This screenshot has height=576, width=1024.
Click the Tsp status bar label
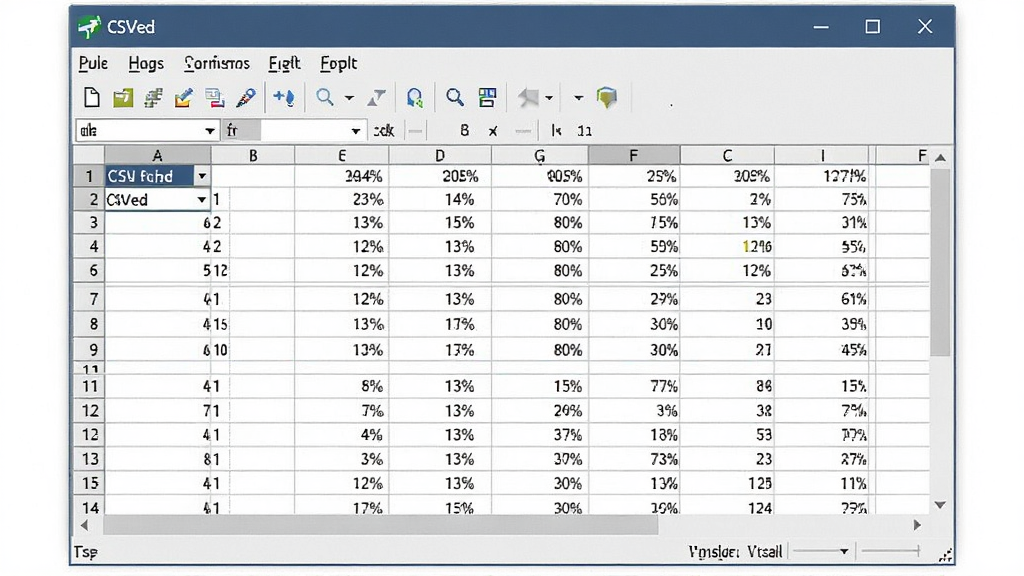tap(86, 552)
